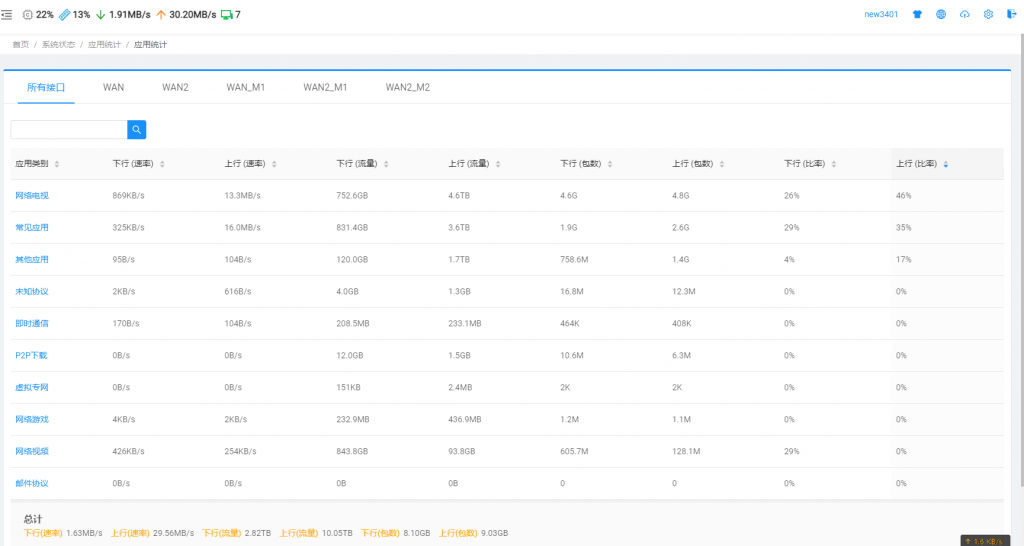
Task: Click the new3401 username link
Action: 881,14
